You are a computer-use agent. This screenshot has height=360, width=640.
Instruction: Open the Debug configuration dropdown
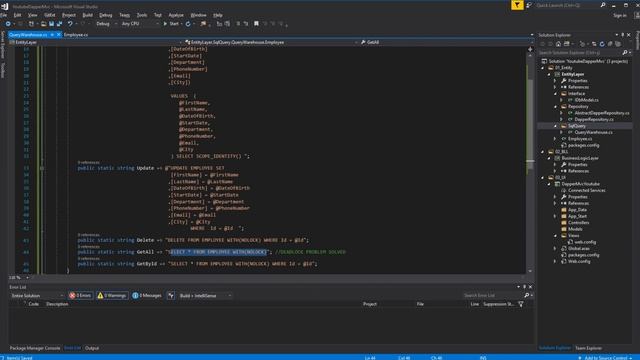[x=106, y=24]
